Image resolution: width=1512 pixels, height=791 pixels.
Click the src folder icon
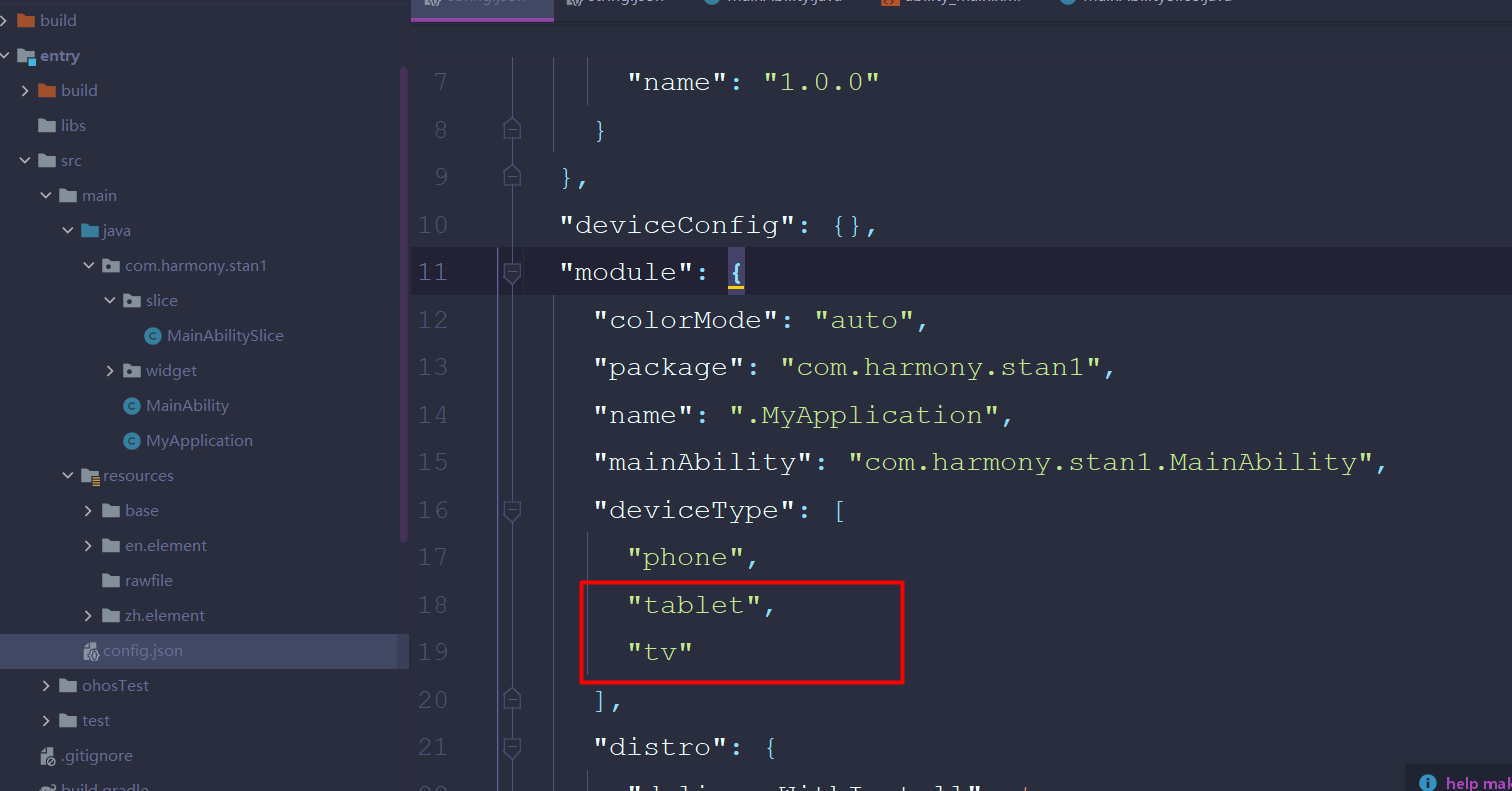tap(47, 160)
